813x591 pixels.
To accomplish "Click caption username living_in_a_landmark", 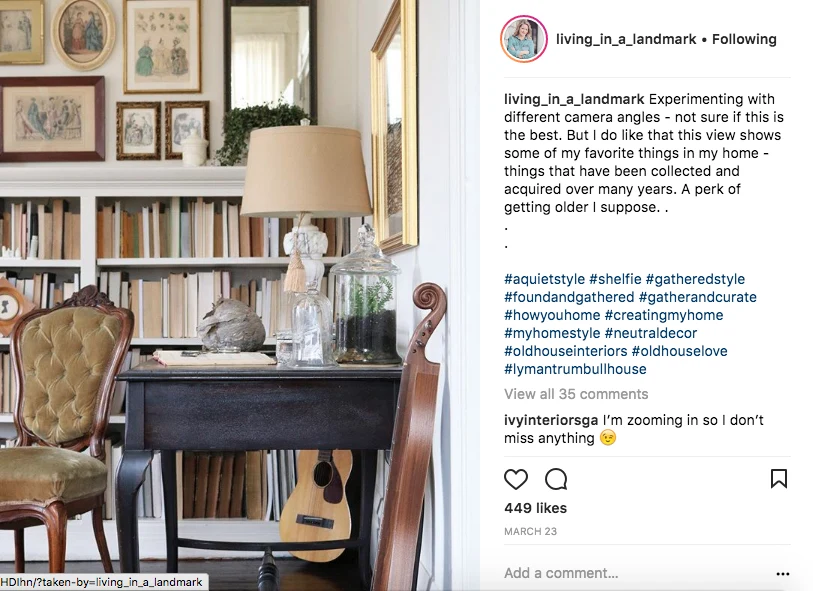I will click(x=574, y=99).
